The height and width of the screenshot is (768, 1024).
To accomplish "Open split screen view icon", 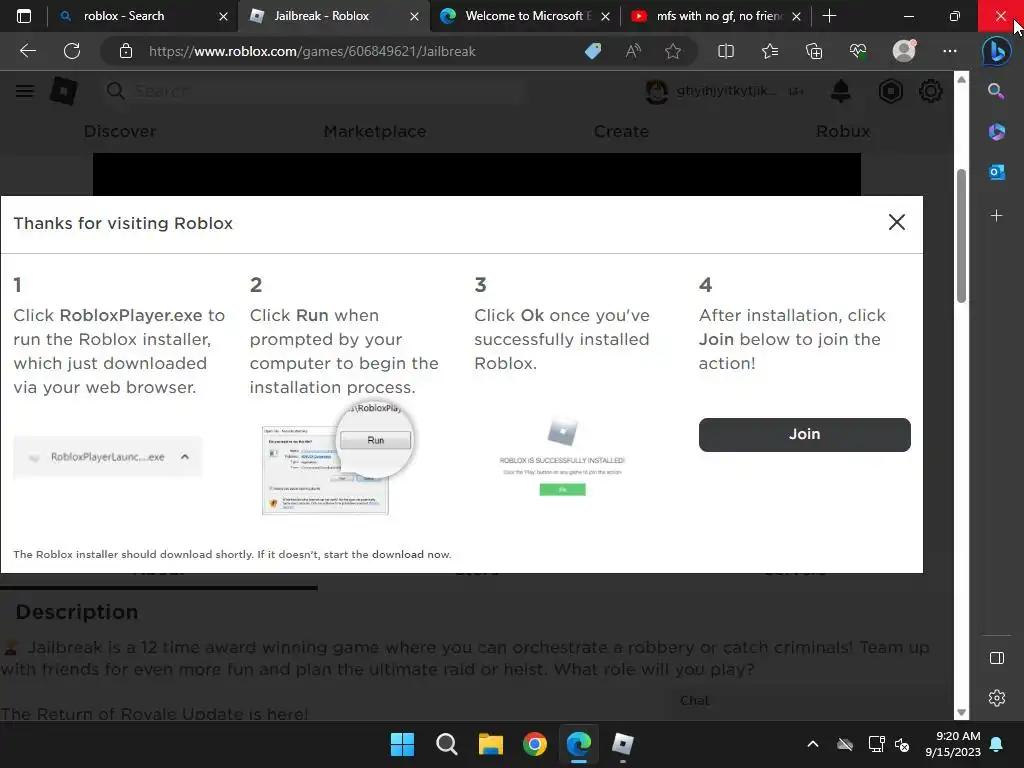I will click(726, 51).
